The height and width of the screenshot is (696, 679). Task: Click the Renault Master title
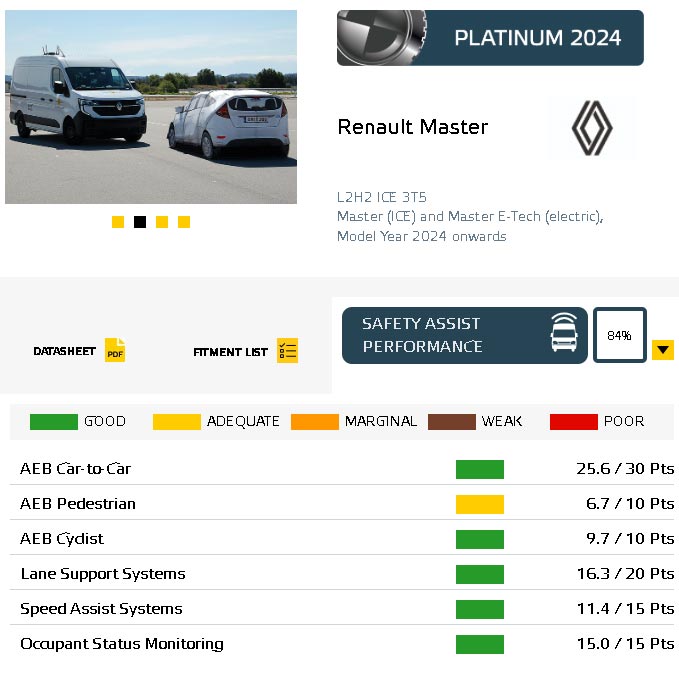pyautogui.click(x=413, y=127)
